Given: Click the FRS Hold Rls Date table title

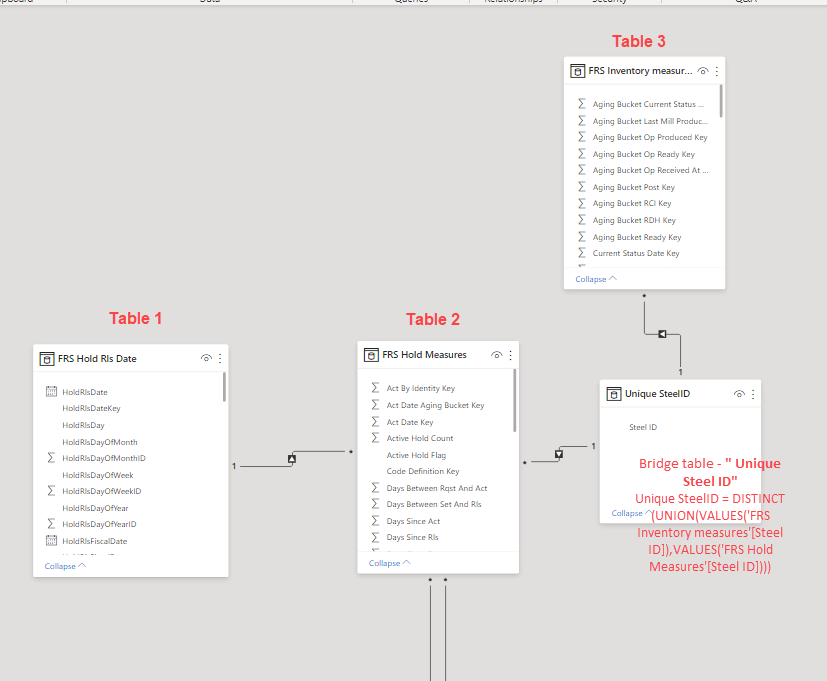Looking at the screenshot, I should (97, 359).
